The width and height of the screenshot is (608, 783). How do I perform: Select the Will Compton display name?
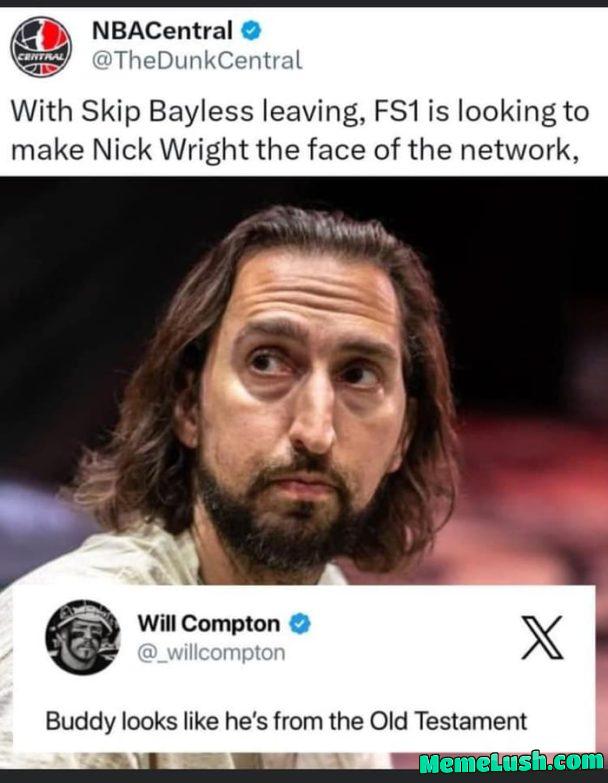[x=209, y=624]
